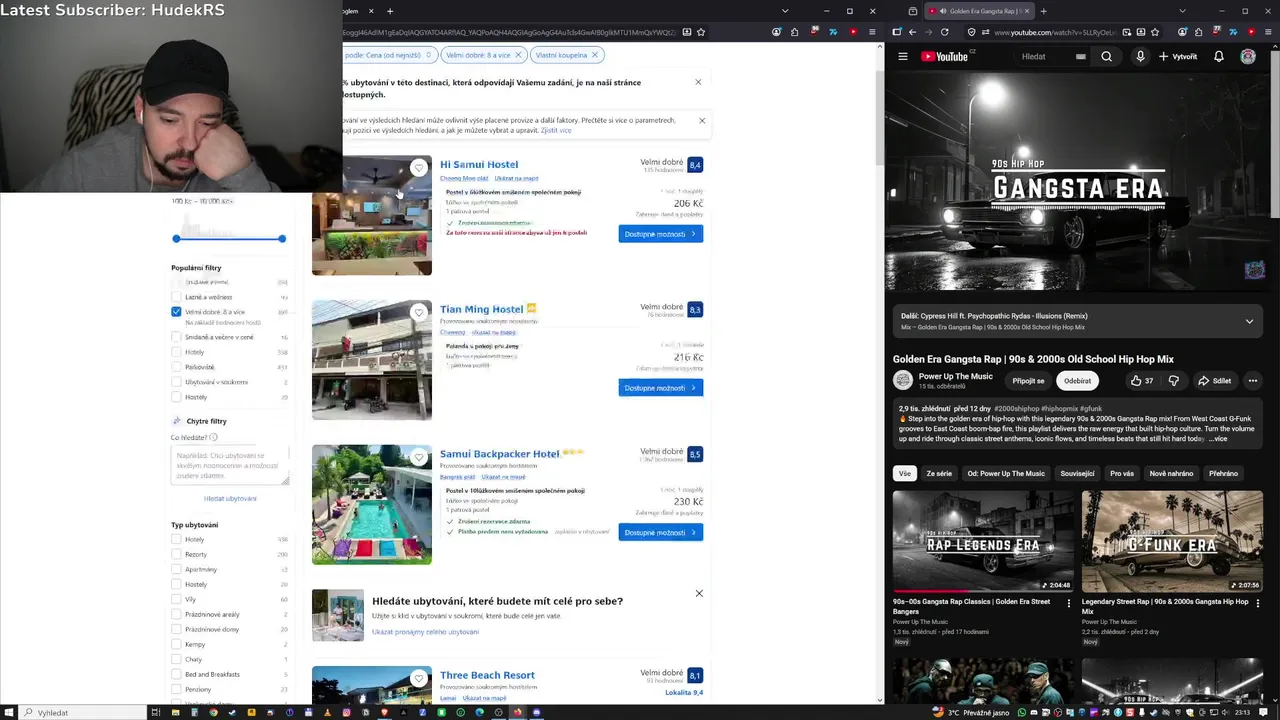Save Hi Samui Hostel with heart icon
The width and height of the screenshot is (1280, 720).
(x=419, y=168)
